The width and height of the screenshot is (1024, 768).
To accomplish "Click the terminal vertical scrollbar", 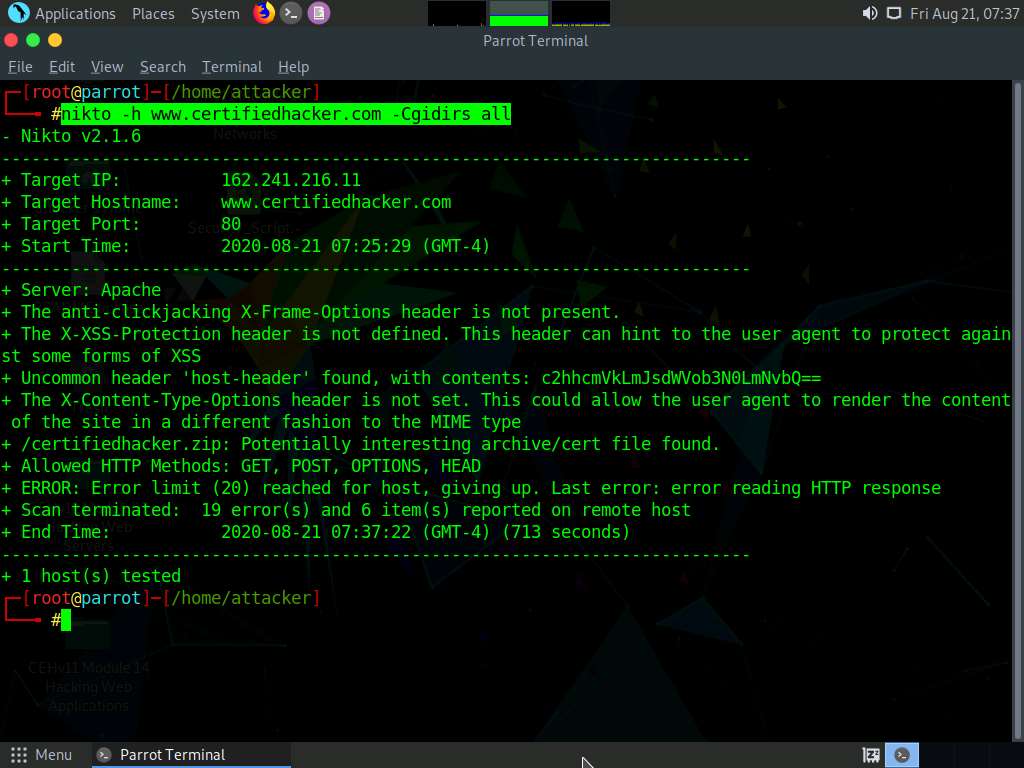I will [x=1017, y=410].
